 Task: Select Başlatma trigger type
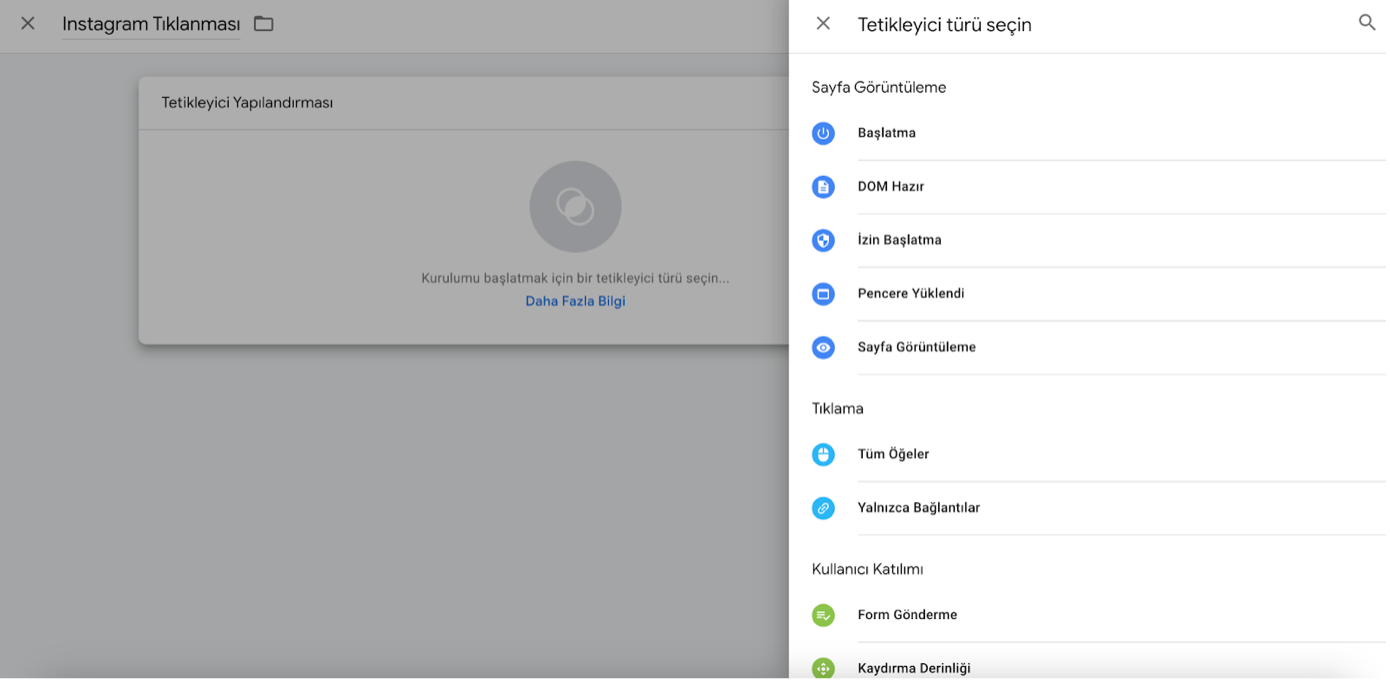click(886, 133)
